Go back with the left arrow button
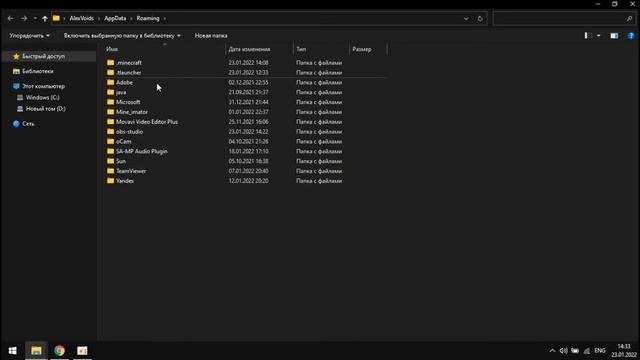Image resolution: width=640 pixels, height=360 pixels. [x=10, y=18]
